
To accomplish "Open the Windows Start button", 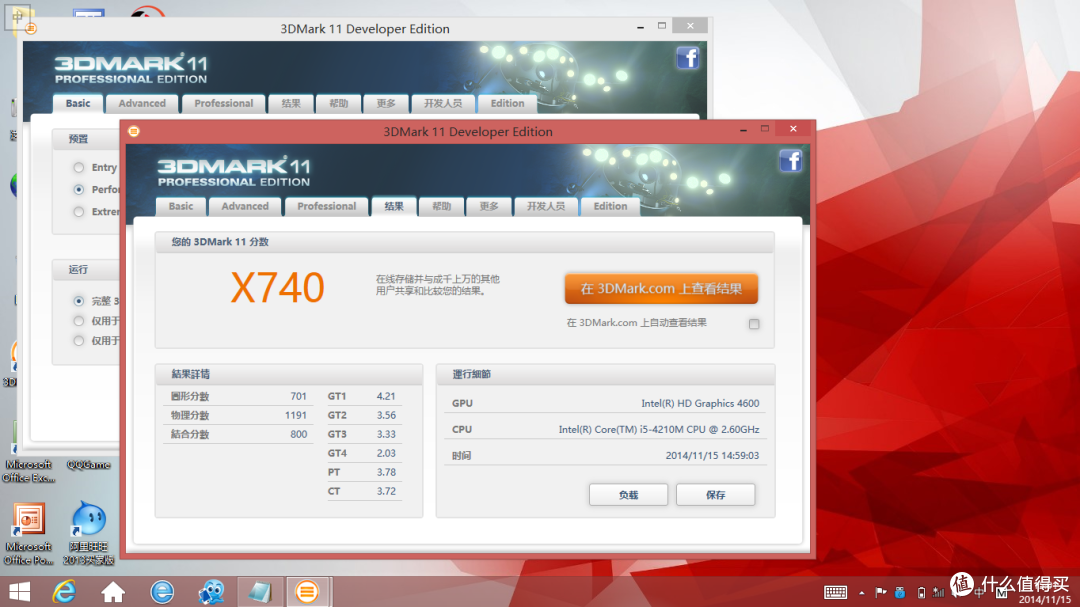I will [x=19, y=592].
